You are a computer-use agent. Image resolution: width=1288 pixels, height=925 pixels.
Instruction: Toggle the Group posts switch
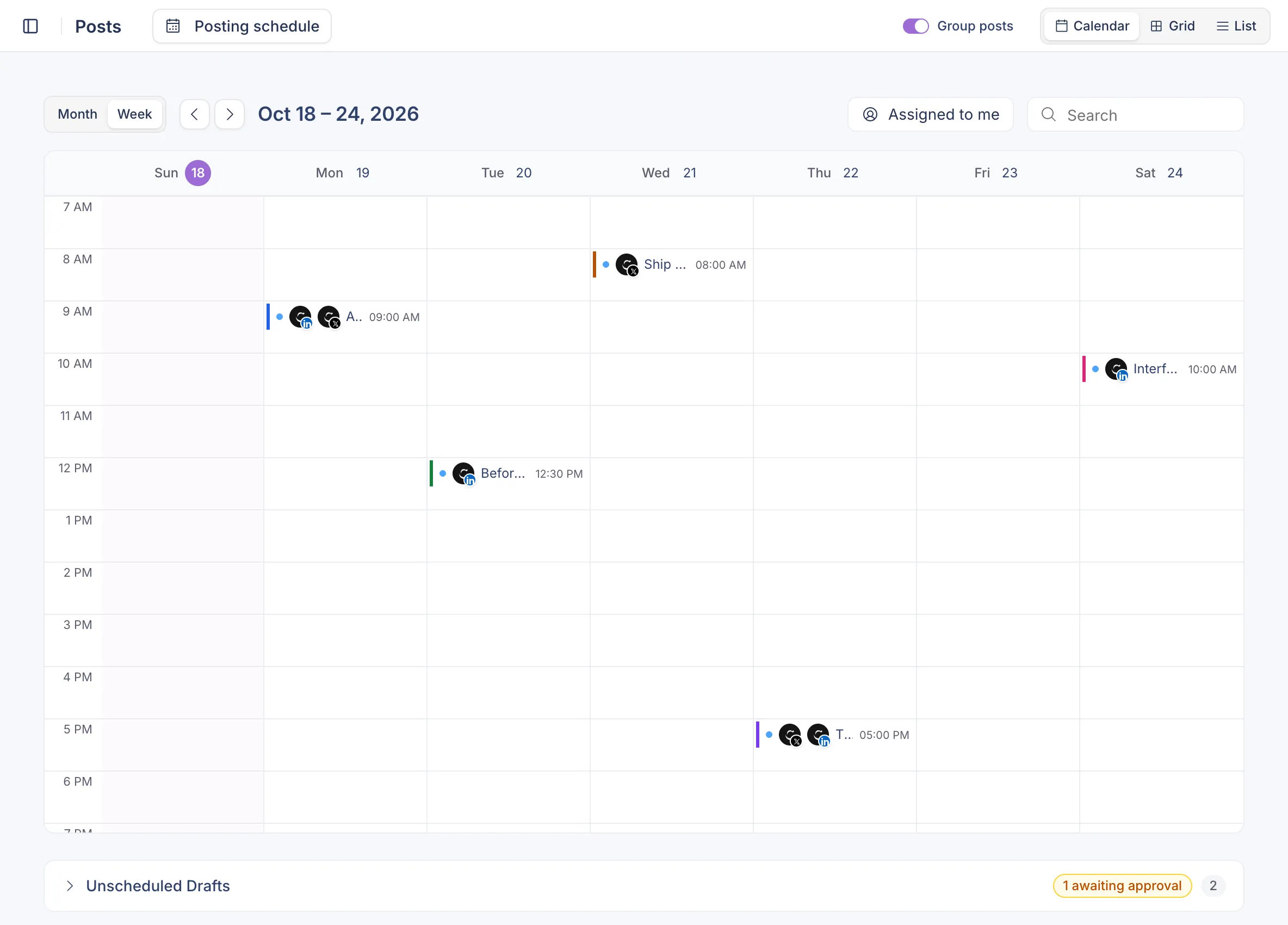pyautogui.click(x=915, y=26)
